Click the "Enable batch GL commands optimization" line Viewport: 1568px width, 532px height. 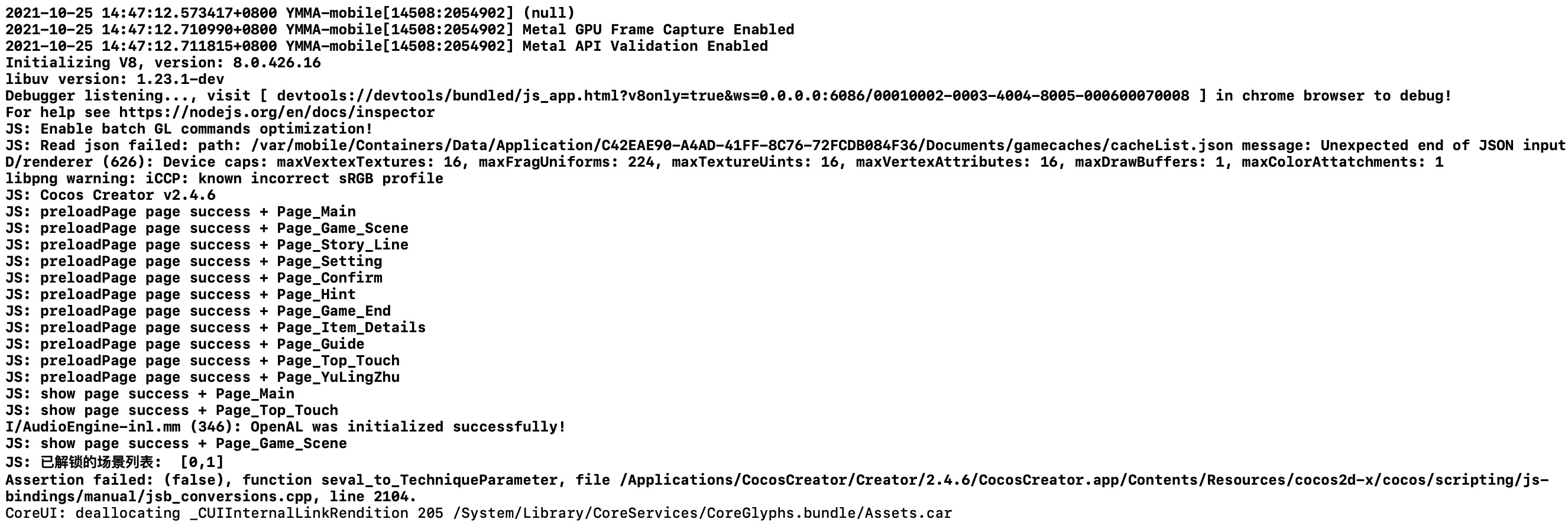point(189,129)
